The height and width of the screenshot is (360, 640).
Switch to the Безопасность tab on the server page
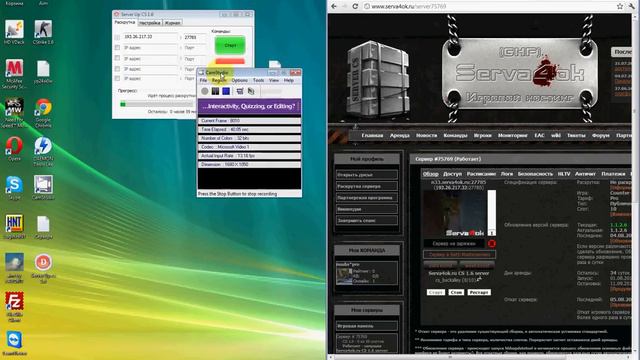click(x=535, y=173)
